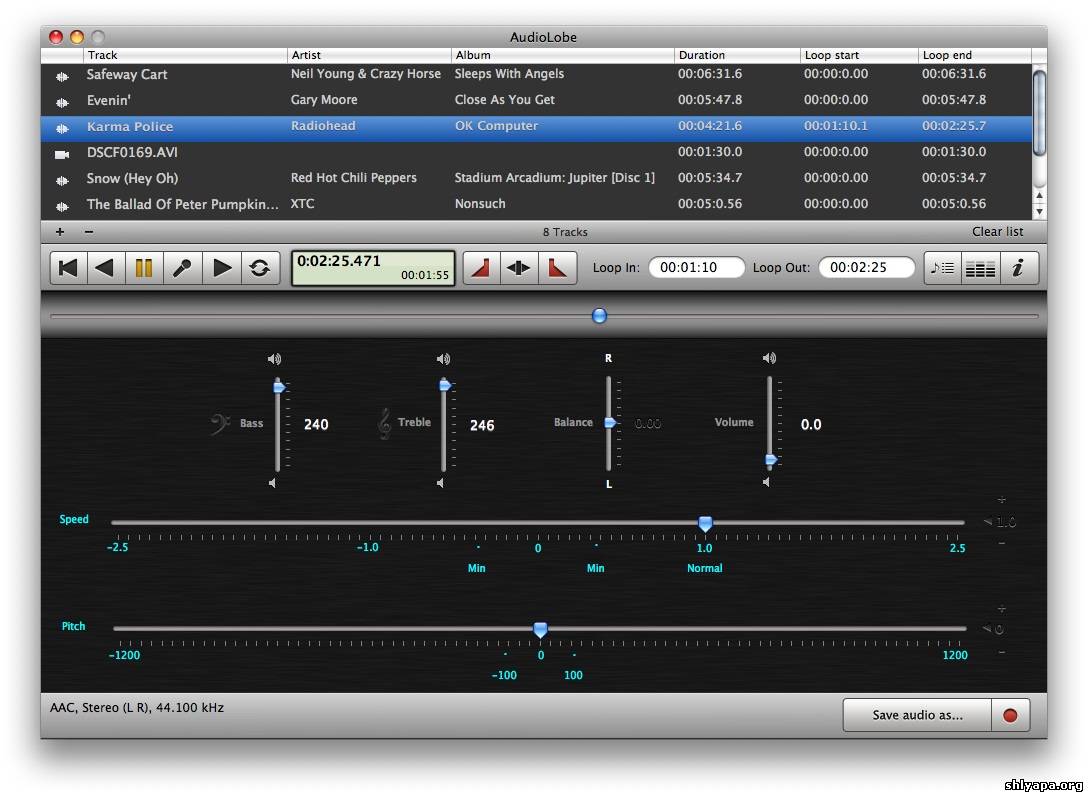This screenshot has width=1088, height=795.
Task: Open the info panel button
Action: click(x=1018, y=268)
